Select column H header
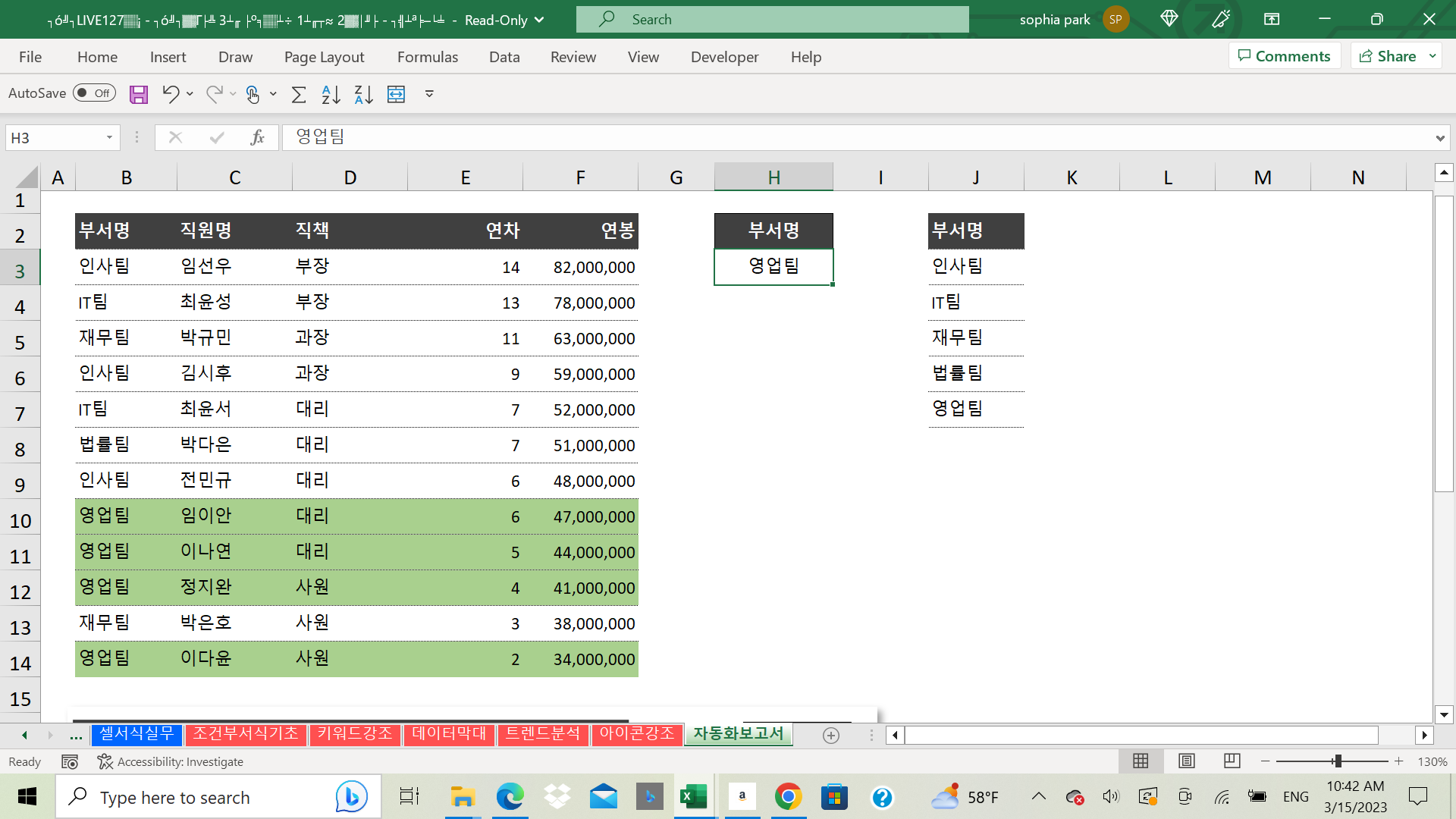 click(x=773, y=177)
